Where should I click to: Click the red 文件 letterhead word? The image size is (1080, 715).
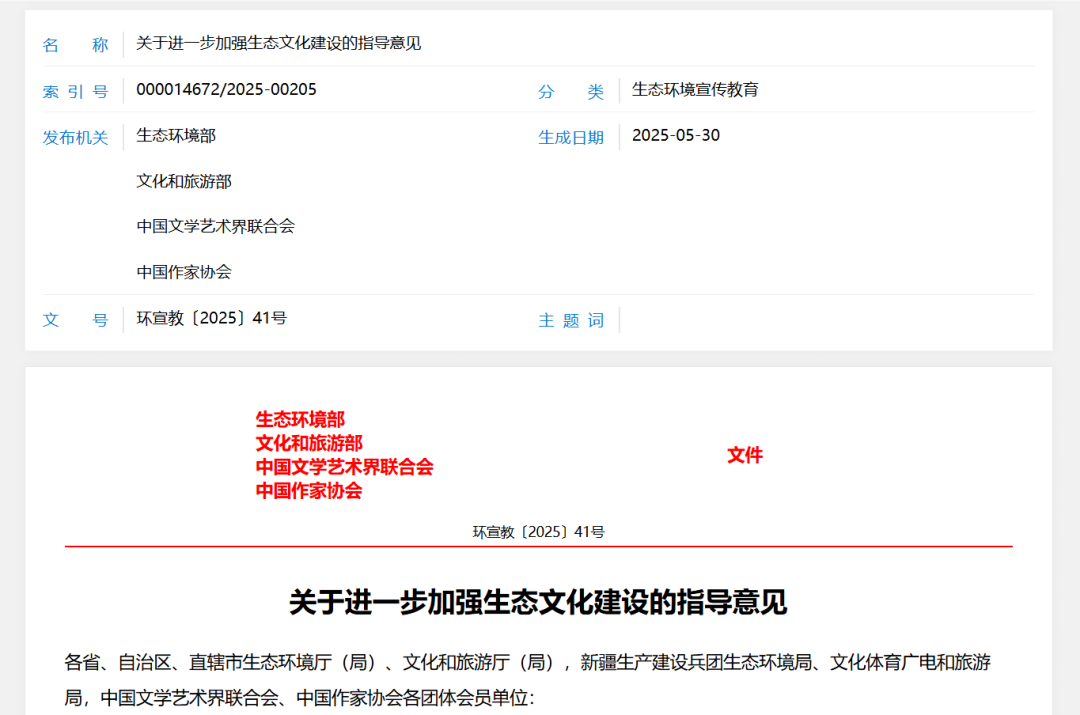coord(745,455)
